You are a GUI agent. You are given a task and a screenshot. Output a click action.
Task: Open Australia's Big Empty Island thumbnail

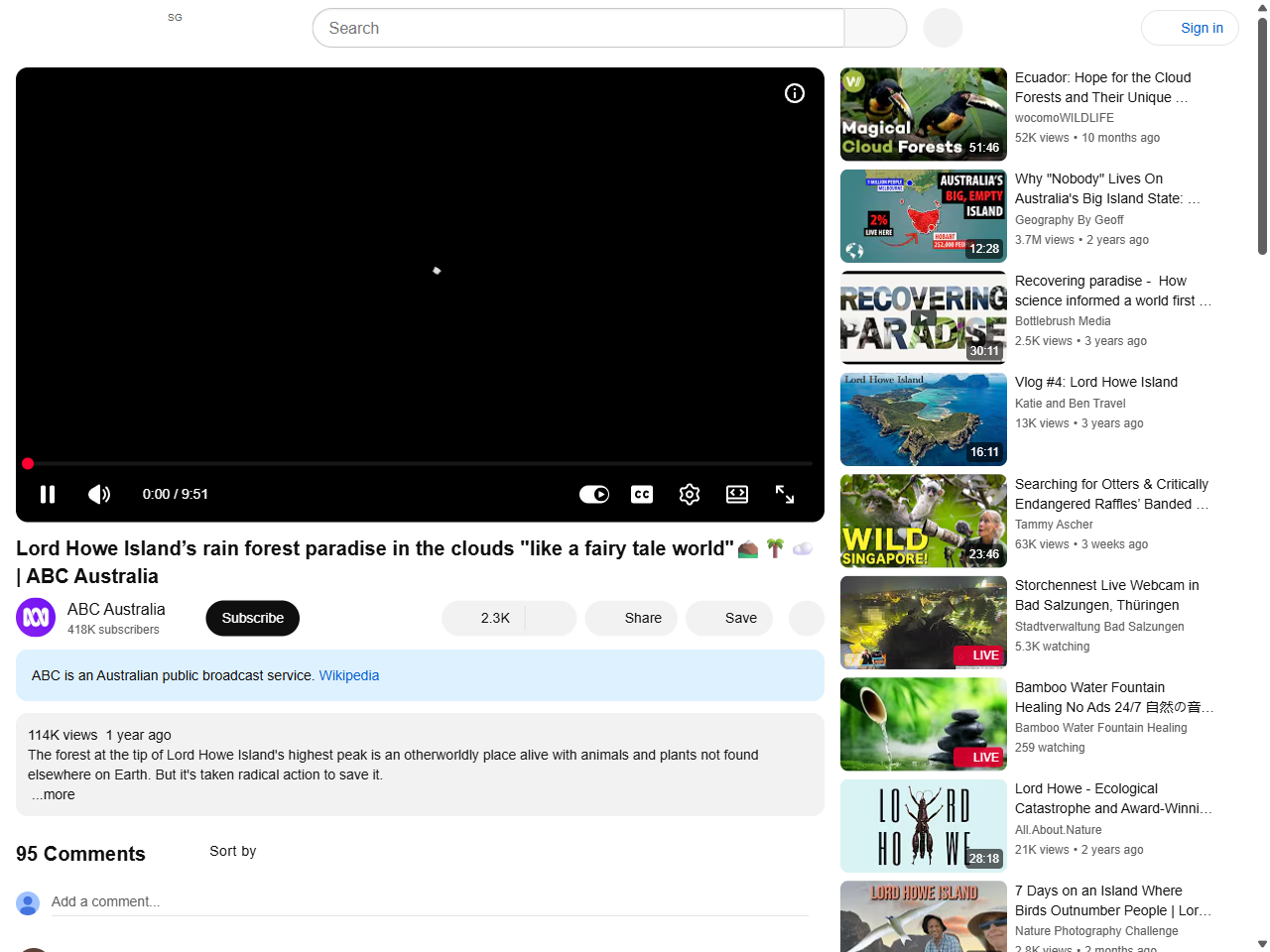coord(924,216)
